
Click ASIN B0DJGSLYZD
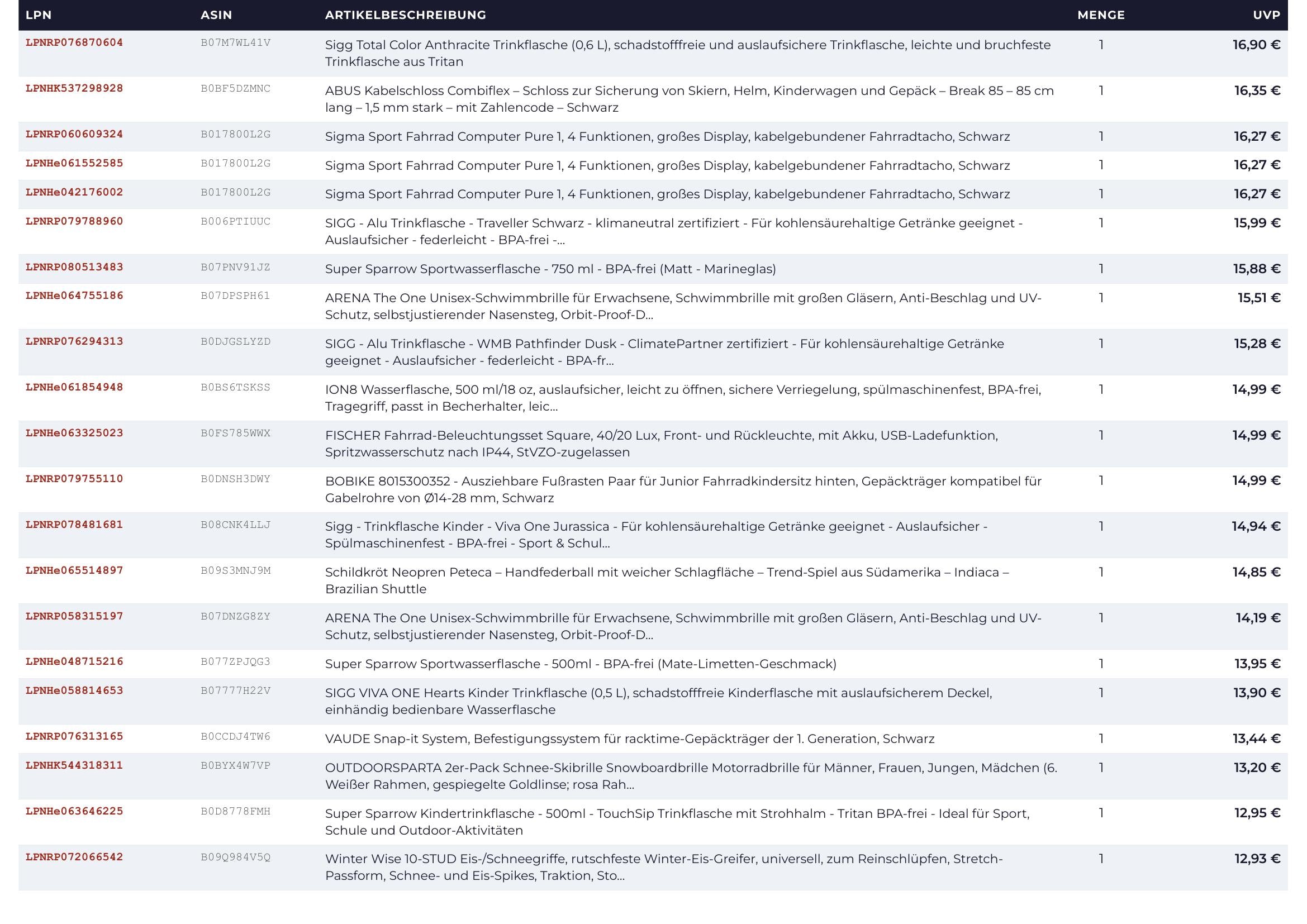236,341
